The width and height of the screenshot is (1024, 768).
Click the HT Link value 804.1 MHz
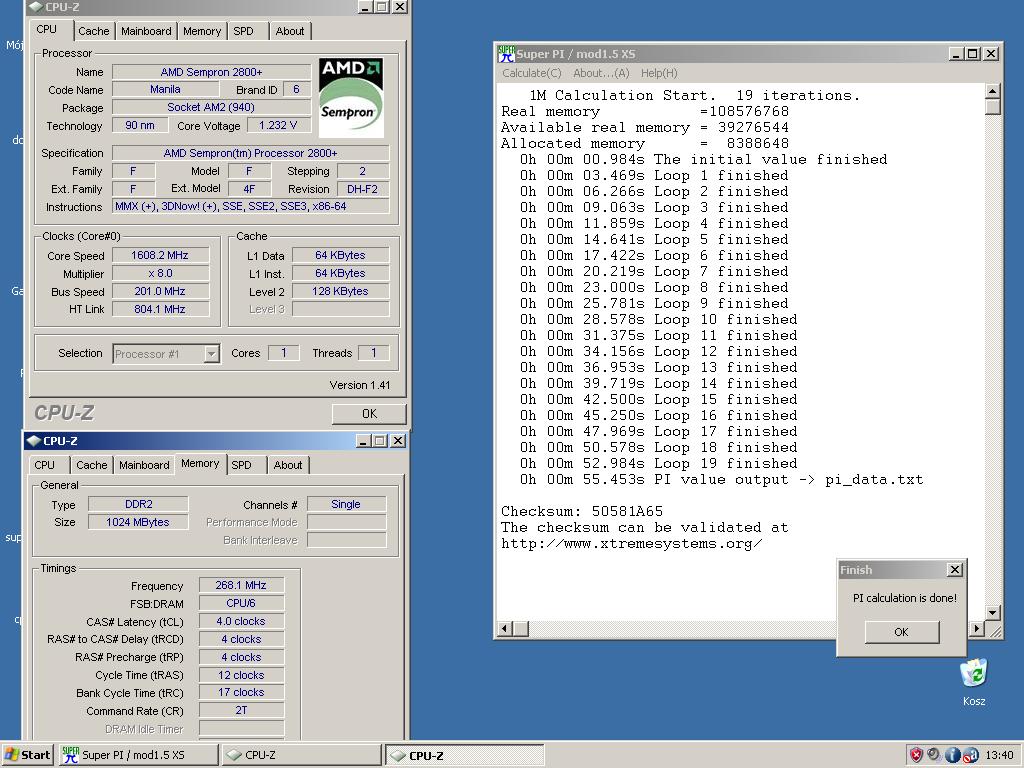click(x=161, y=309)
